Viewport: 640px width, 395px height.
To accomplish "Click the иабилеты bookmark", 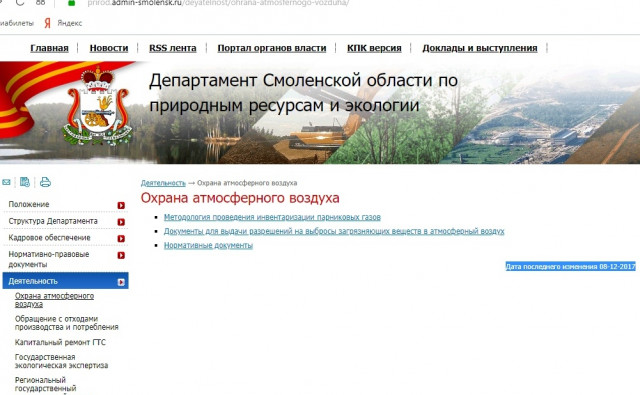I will [x=17, y=23].
